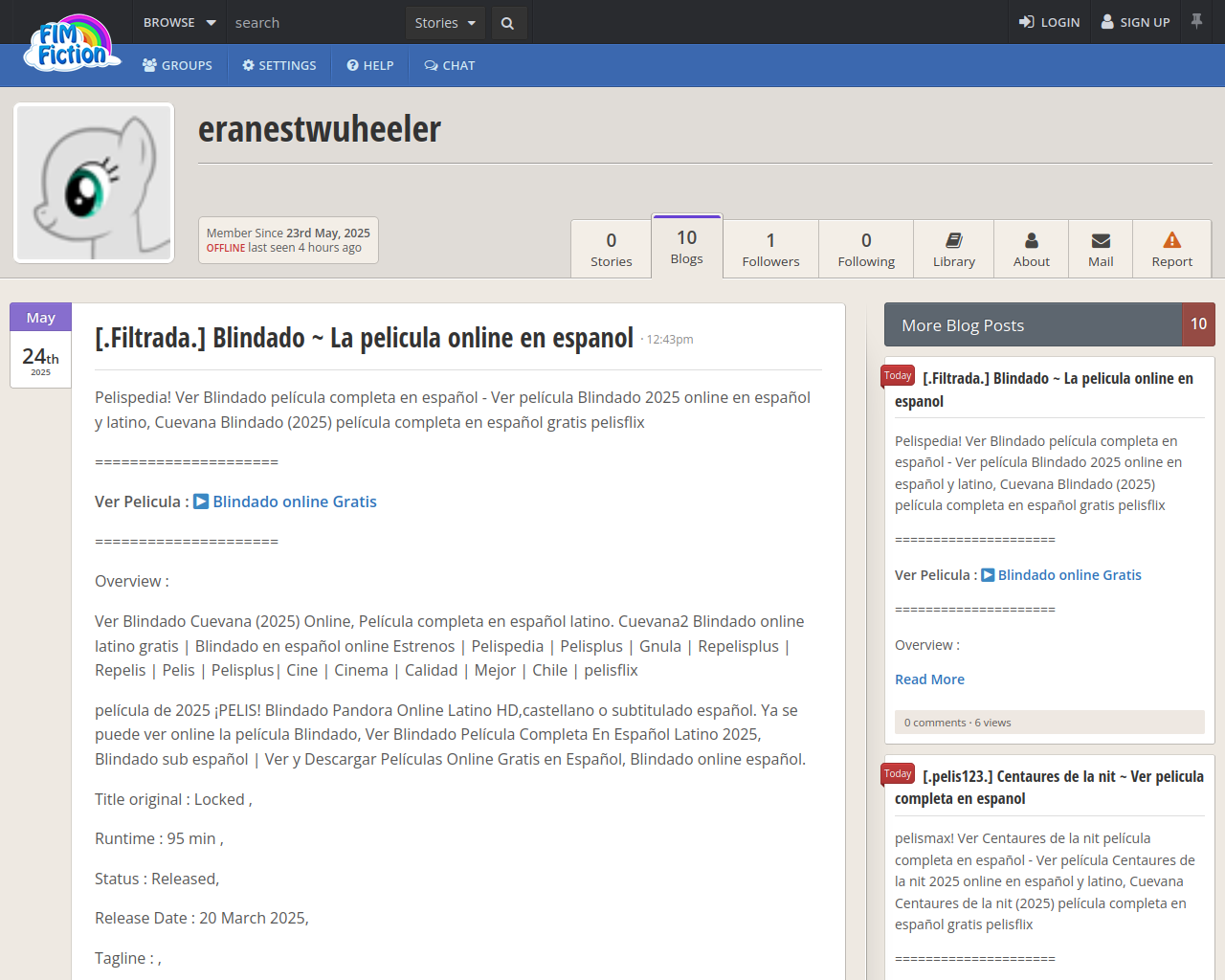The image size is (1225, 980).
Task: Click Read More in the sidebar post
Action: click(x=929, y=679)
